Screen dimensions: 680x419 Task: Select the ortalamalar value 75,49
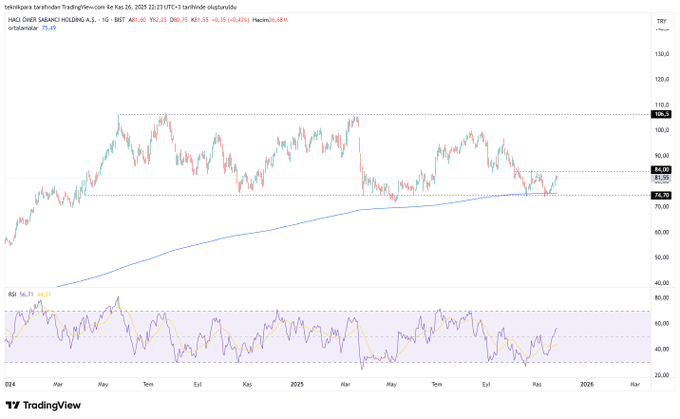coord(49,28)
